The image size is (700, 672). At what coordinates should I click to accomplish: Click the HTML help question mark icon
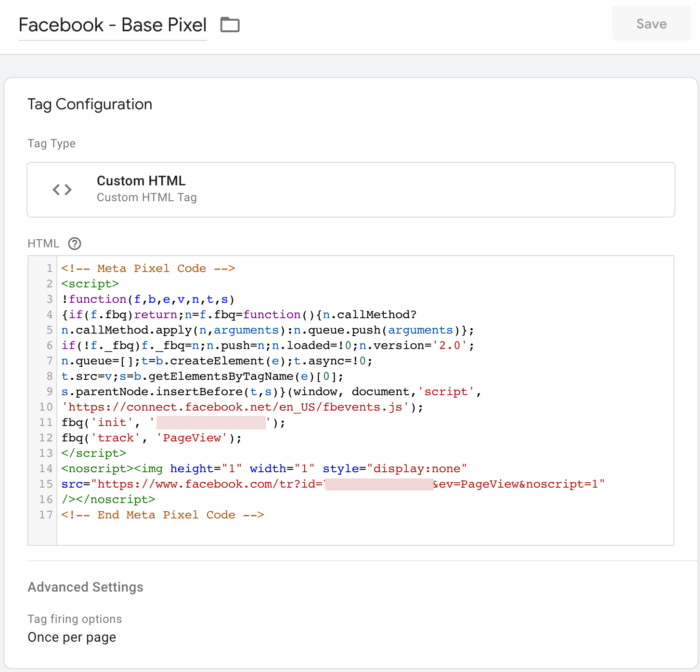tap(75, 244)
